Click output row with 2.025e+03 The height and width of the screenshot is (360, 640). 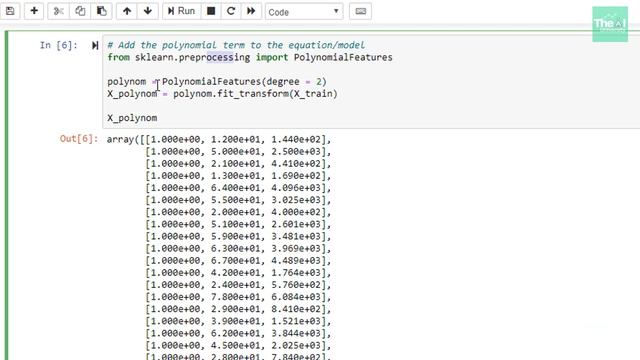[x=238, y=345]
